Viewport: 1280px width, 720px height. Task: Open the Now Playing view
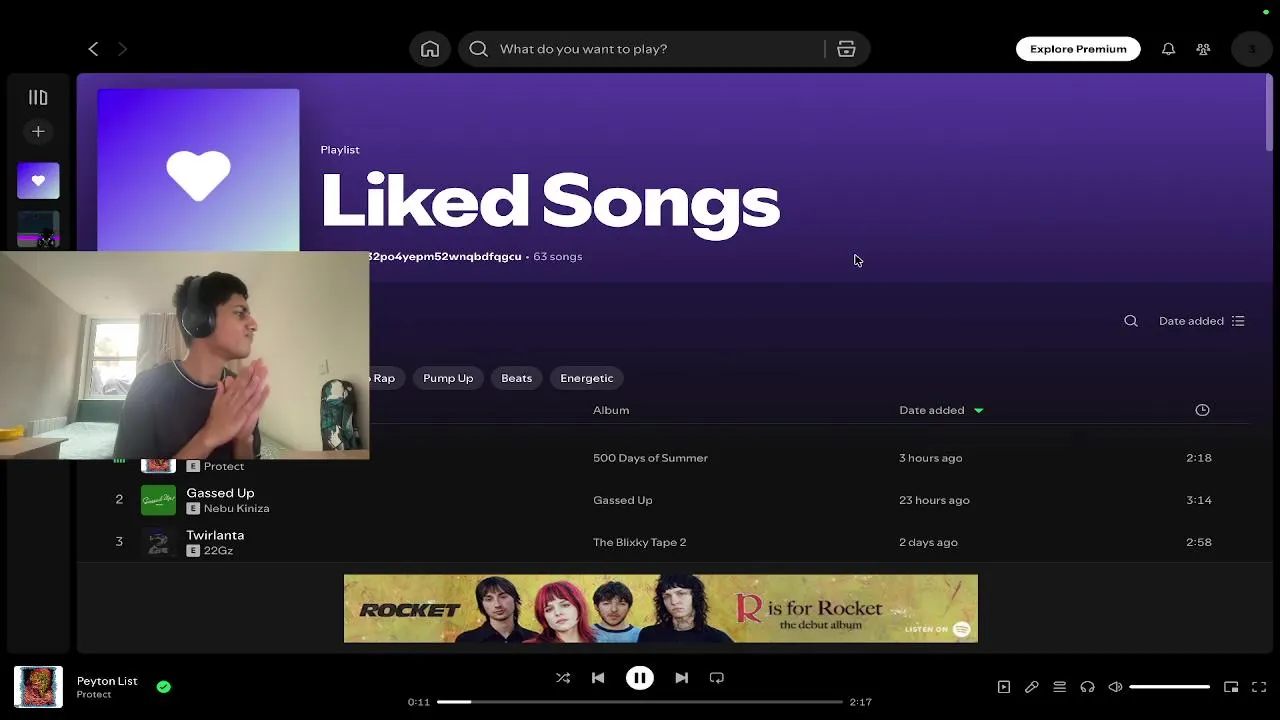coord(1004,687)
